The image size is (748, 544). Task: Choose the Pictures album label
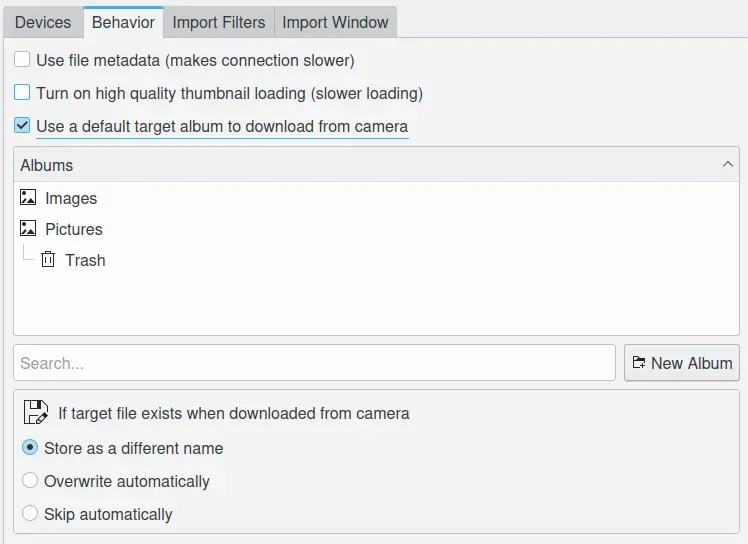tap(74, 230)
